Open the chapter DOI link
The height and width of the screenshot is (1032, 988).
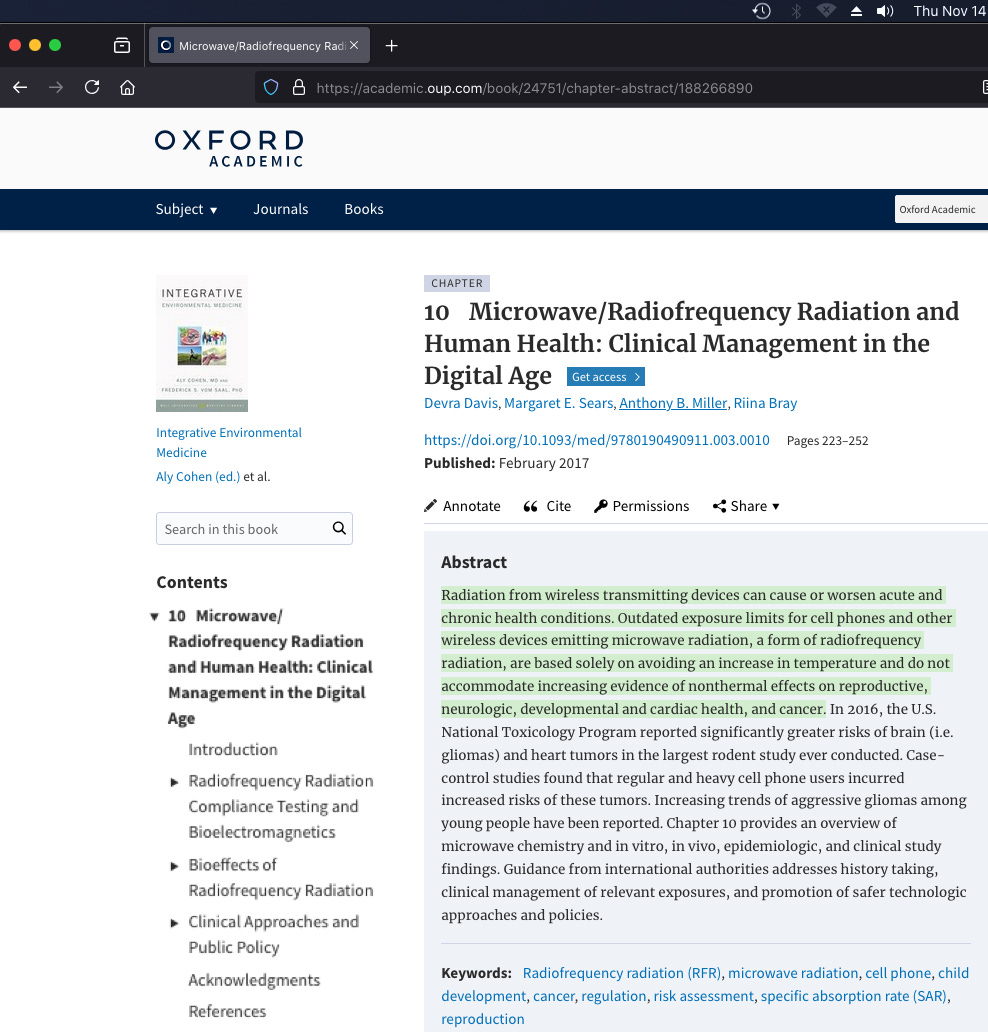(x=597, y=440)
